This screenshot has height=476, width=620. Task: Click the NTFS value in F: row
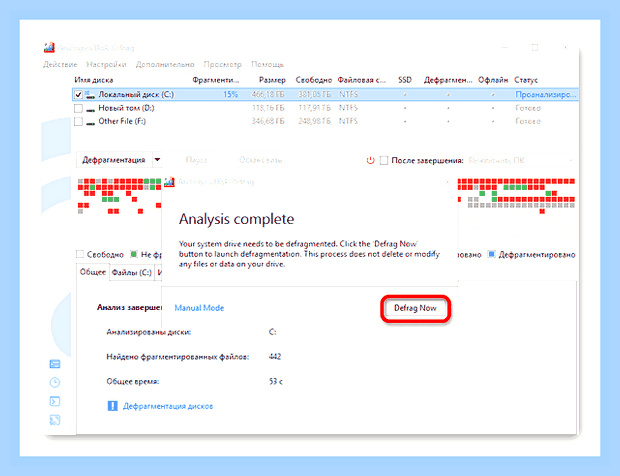(348, 121)
